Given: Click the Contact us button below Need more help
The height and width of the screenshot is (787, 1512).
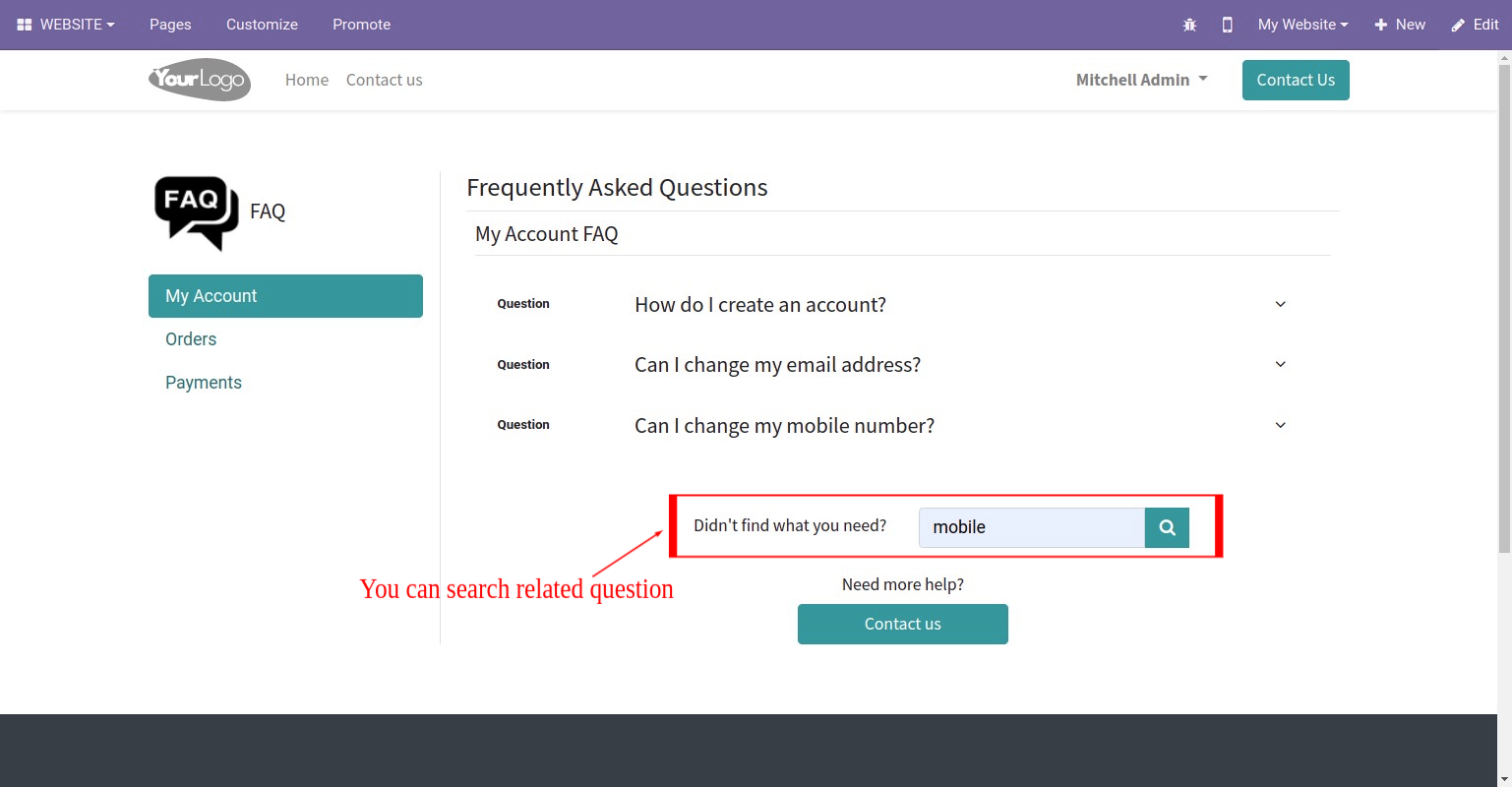Looking at the screenshot, I should pos(903,624).
